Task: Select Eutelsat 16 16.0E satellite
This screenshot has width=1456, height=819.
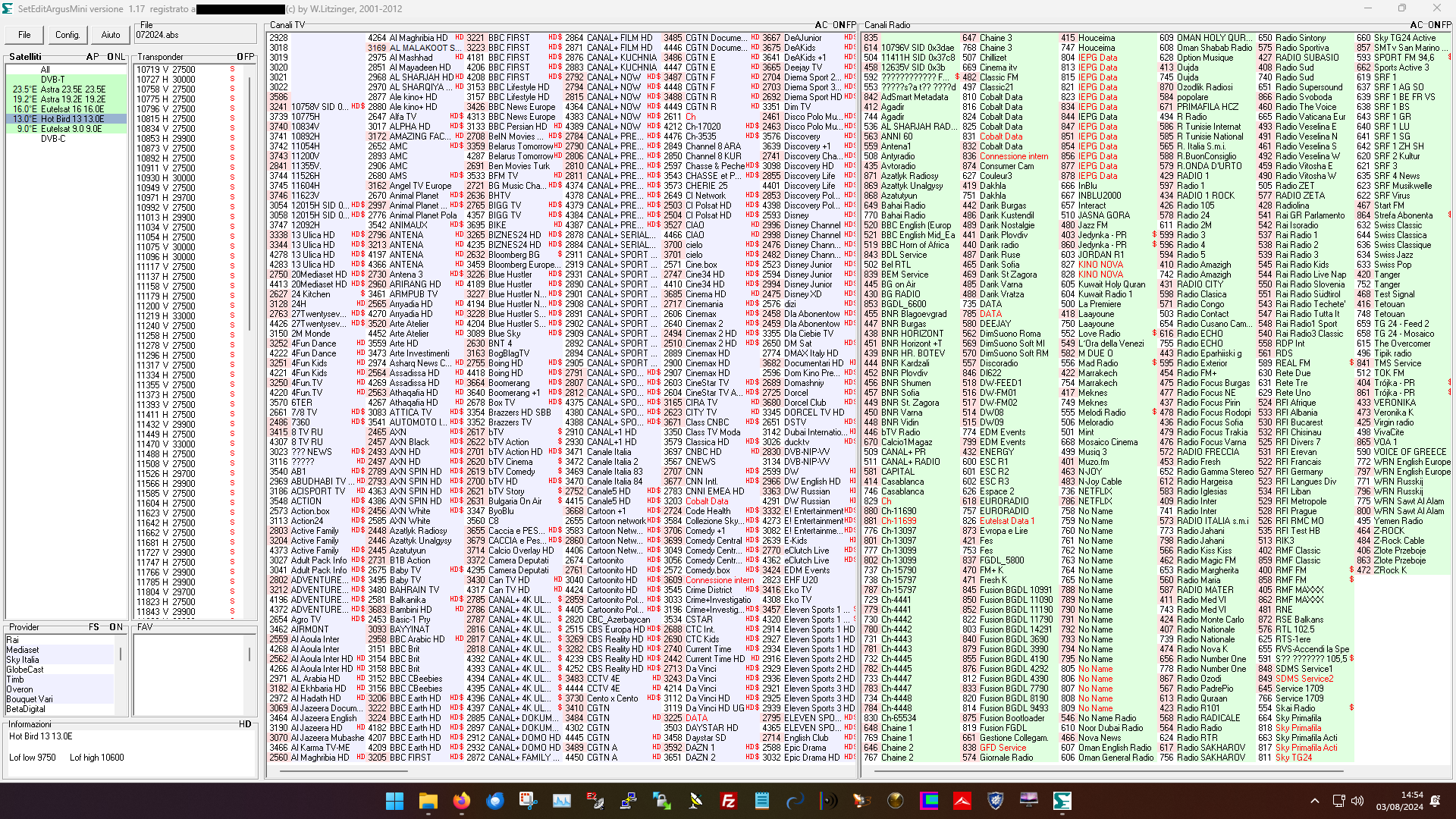Action: 67,109
